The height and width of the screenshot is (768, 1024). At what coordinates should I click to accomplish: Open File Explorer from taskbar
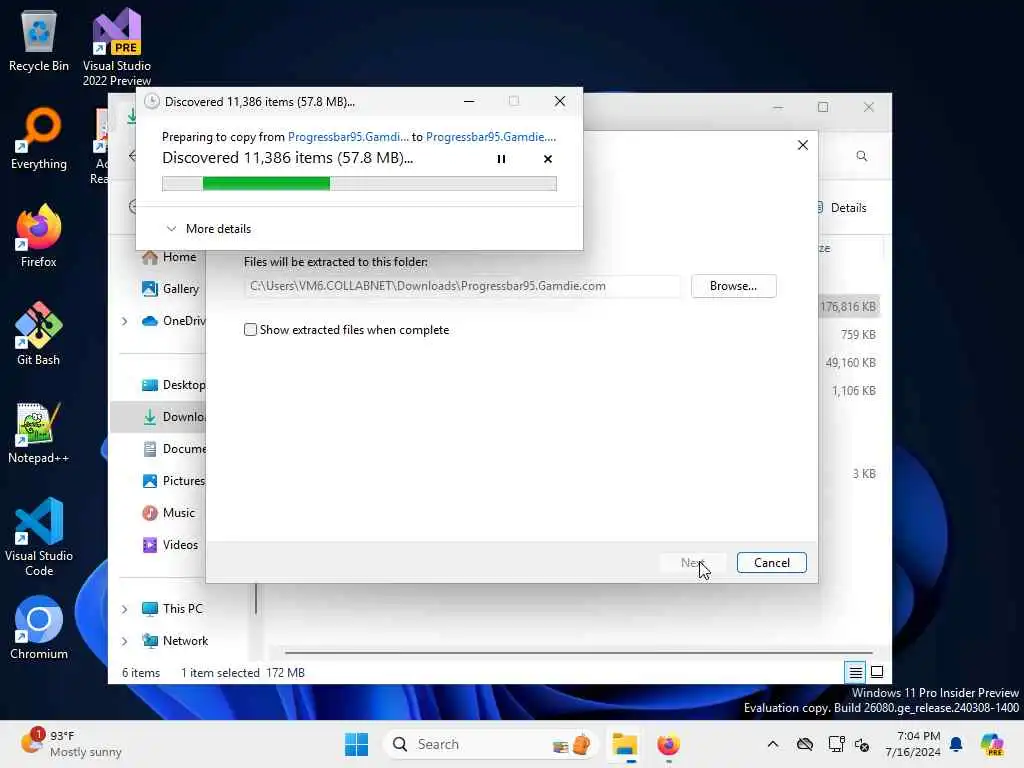click(x=624, y=744)
